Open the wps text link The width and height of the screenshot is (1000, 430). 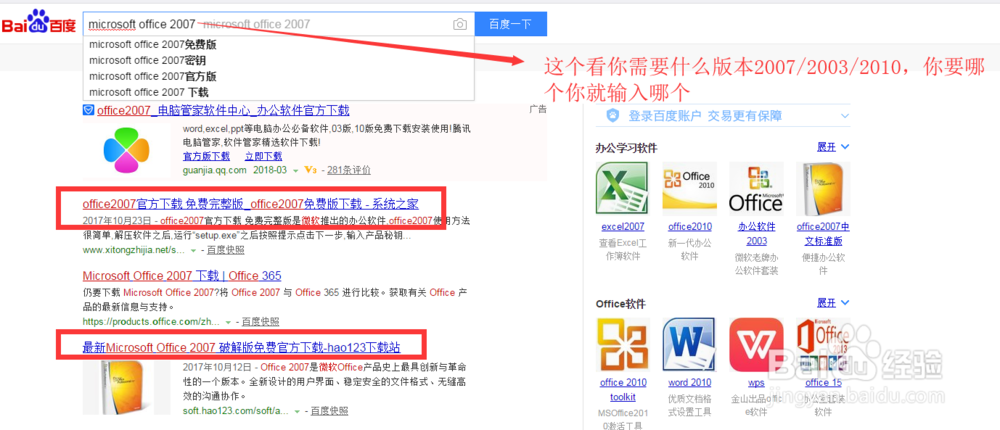click(x=756, y=383)
